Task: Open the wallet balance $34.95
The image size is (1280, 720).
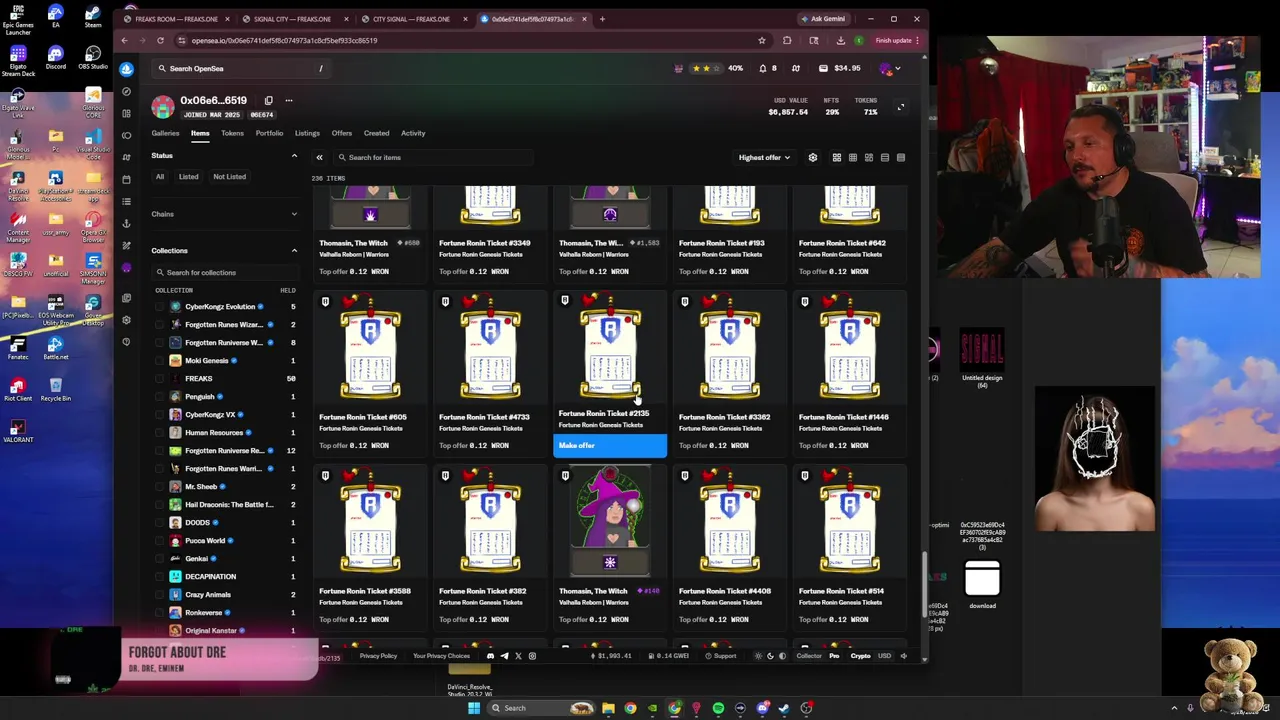Action: point(840,68)
